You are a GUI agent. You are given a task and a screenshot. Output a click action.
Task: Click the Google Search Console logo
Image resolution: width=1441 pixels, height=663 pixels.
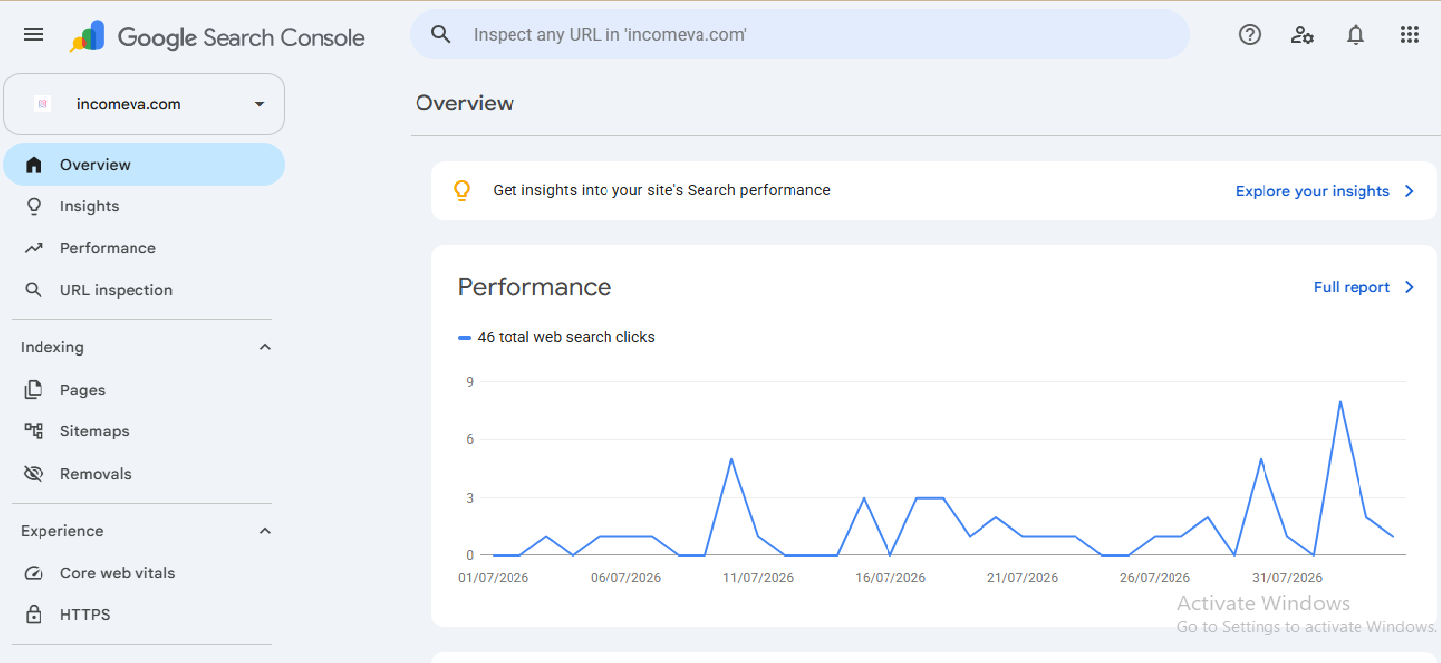point(217,37)
